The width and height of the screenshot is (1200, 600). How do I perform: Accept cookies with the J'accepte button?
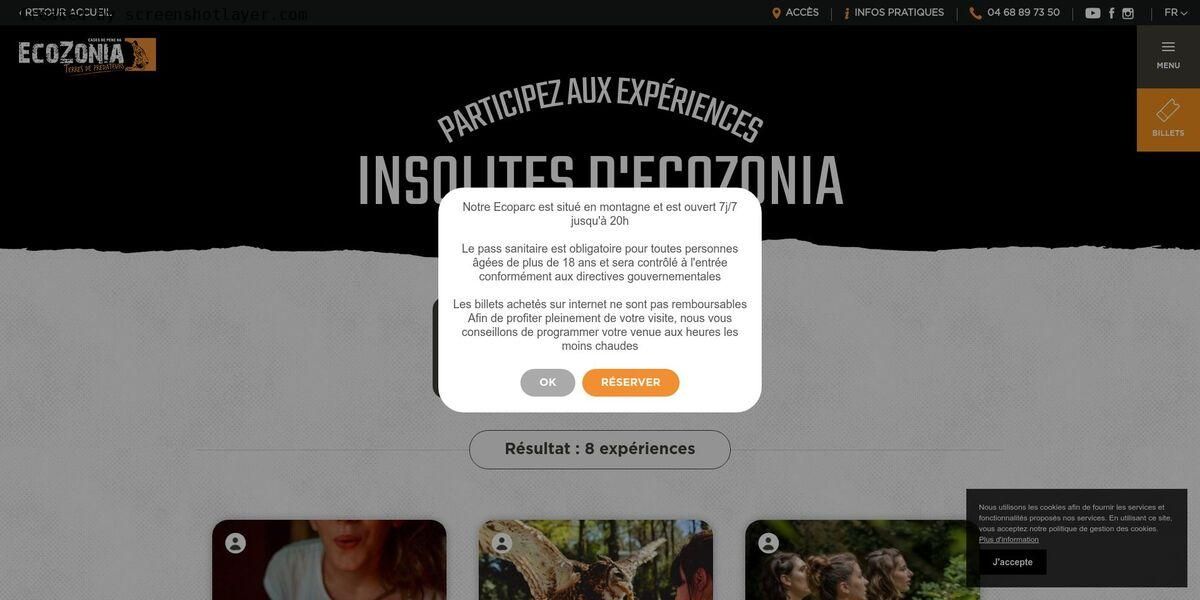[x=1013, y=562]
